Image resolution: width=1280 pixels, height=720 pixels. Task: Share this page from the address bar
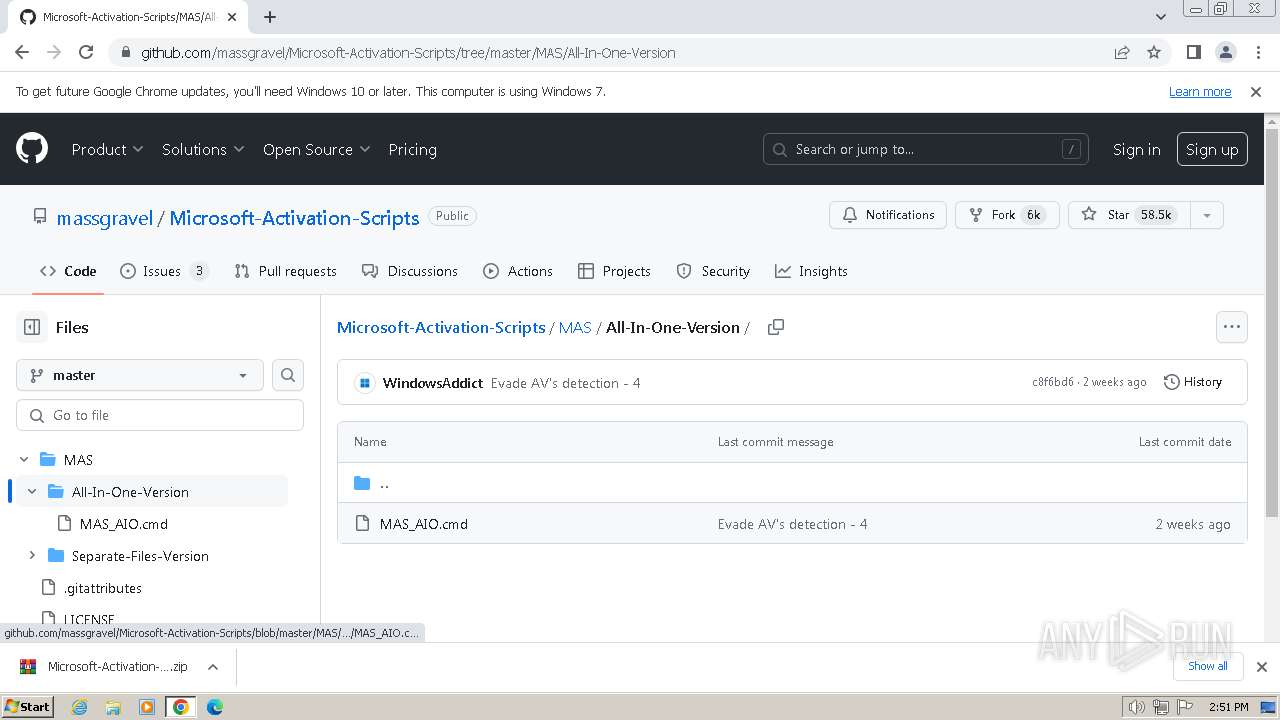coord(1122,52)
